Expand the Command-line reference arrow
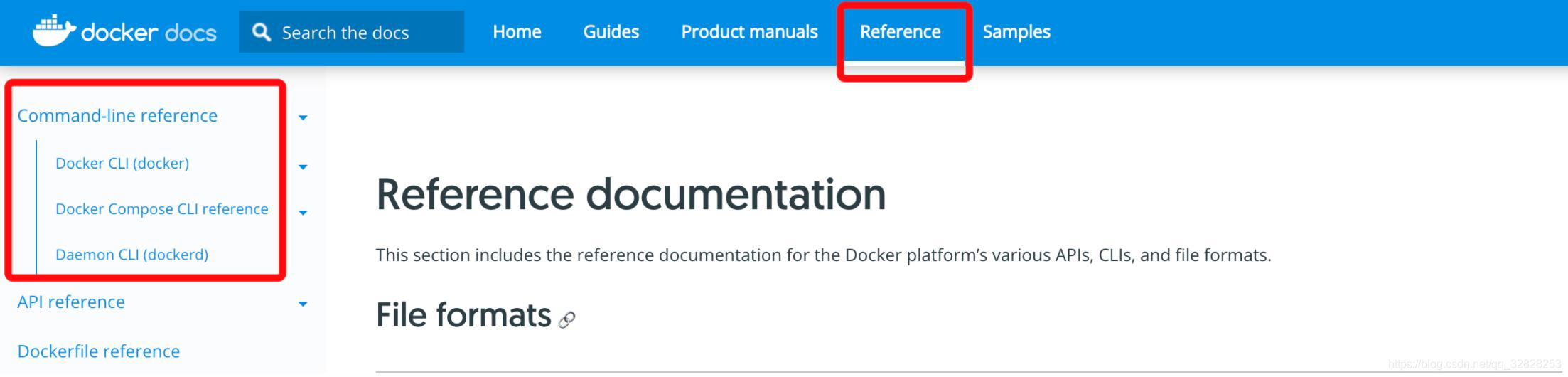This screenshot has width=1568, height=377. [303, 117]
